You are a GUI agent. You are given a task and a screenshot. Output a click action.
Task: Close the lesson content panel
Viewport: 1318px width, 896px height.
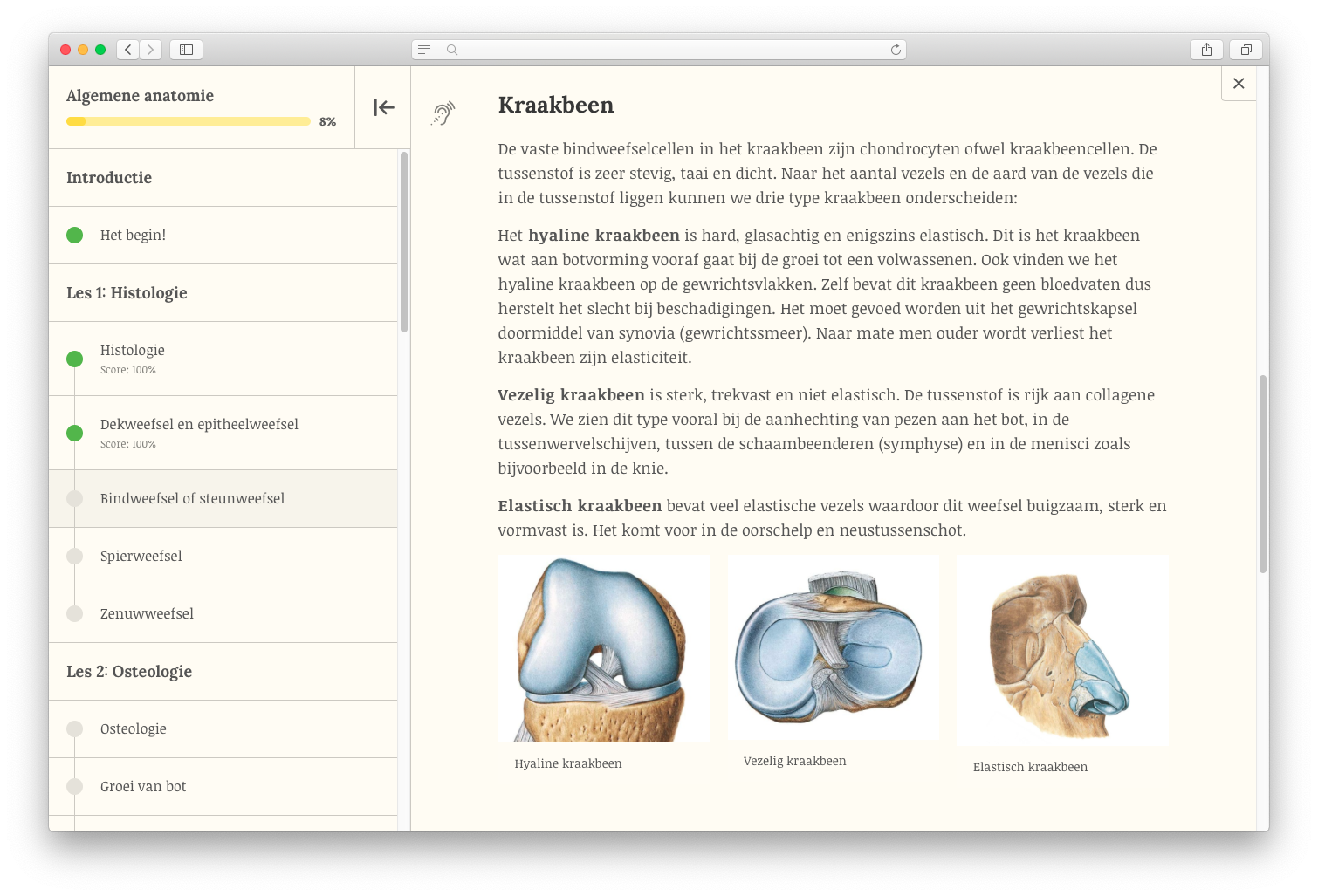(x=1238, y=84)
